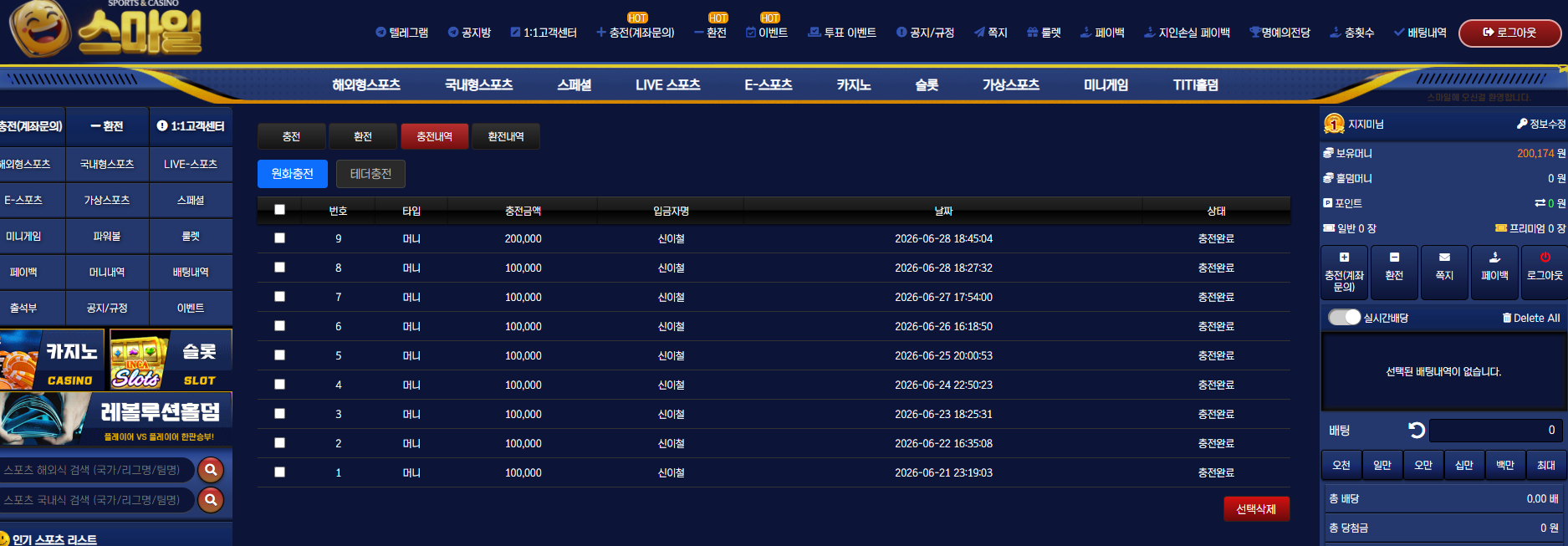Screen dimensions: 1568x546
Task: Click the 로그아웃 button in top header
Action: point(1509,33)
